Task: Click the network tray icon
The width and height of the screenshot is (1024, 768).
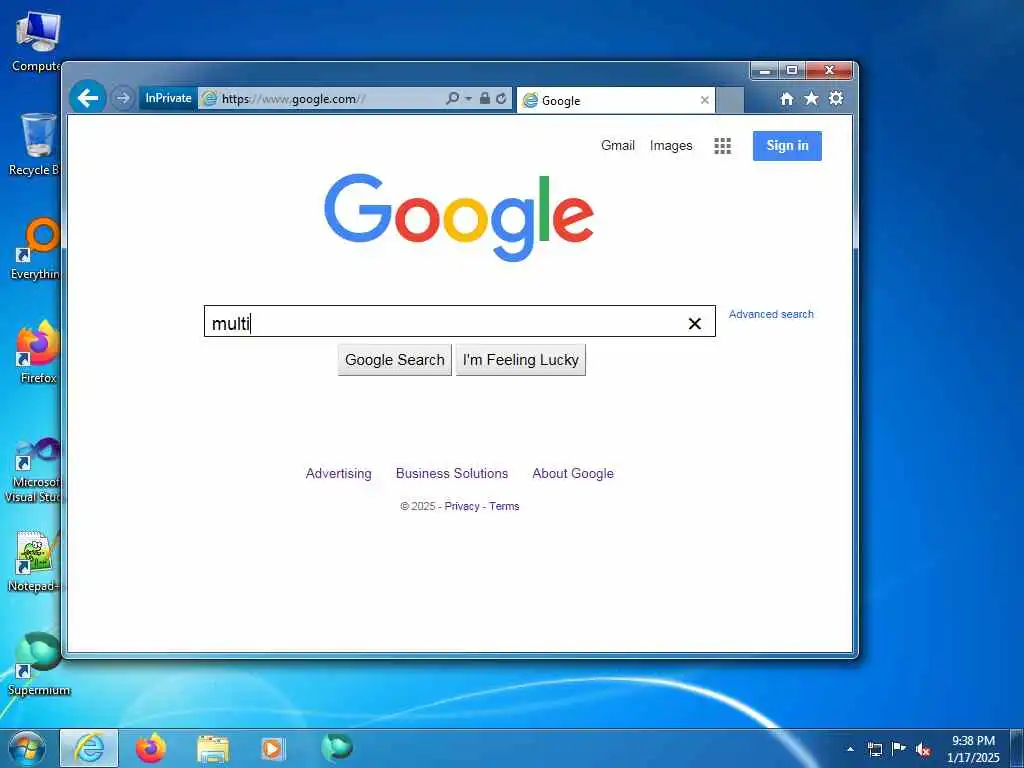Action: click(875, 749)
